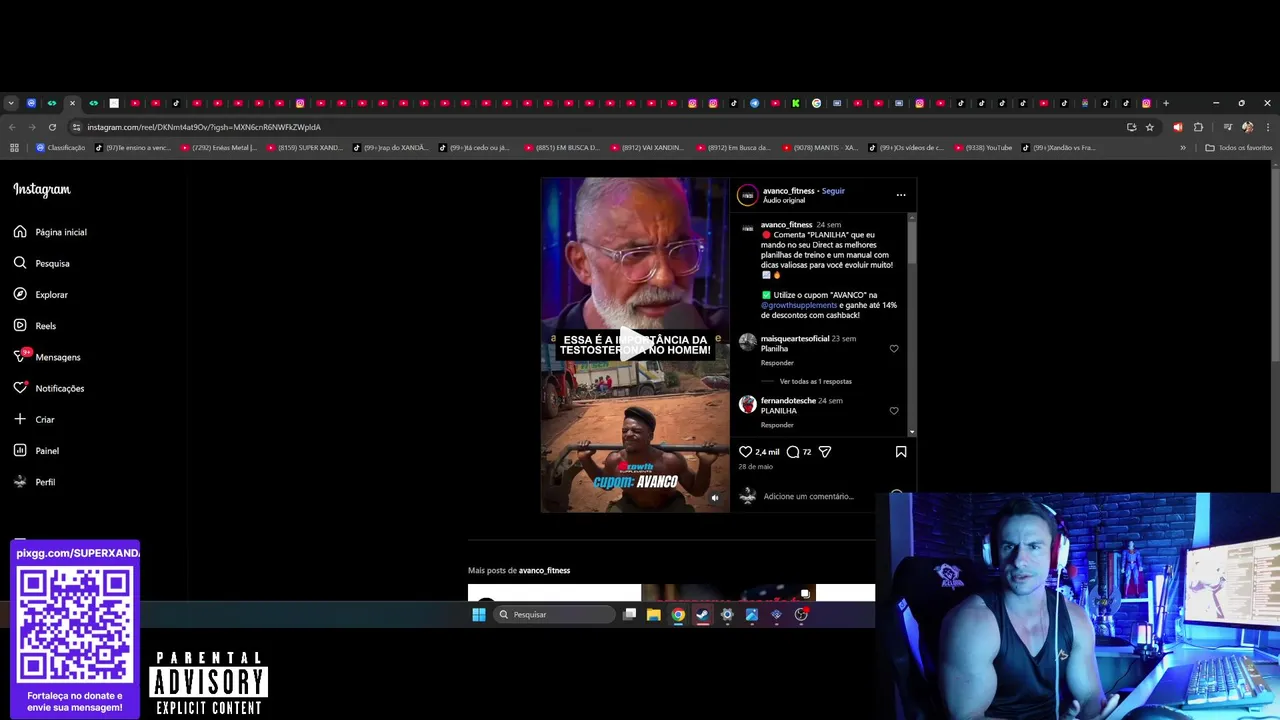This screenshot has width=1280, height=720.
Task: Open the Pesquisa search in sidebar
Action: click(42, 263)
